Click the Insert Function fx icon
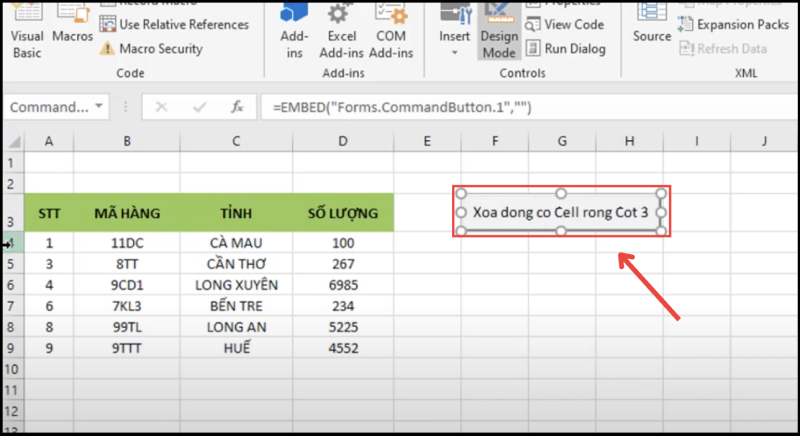This screenshot has width=800, height=436. pos(237,107)
